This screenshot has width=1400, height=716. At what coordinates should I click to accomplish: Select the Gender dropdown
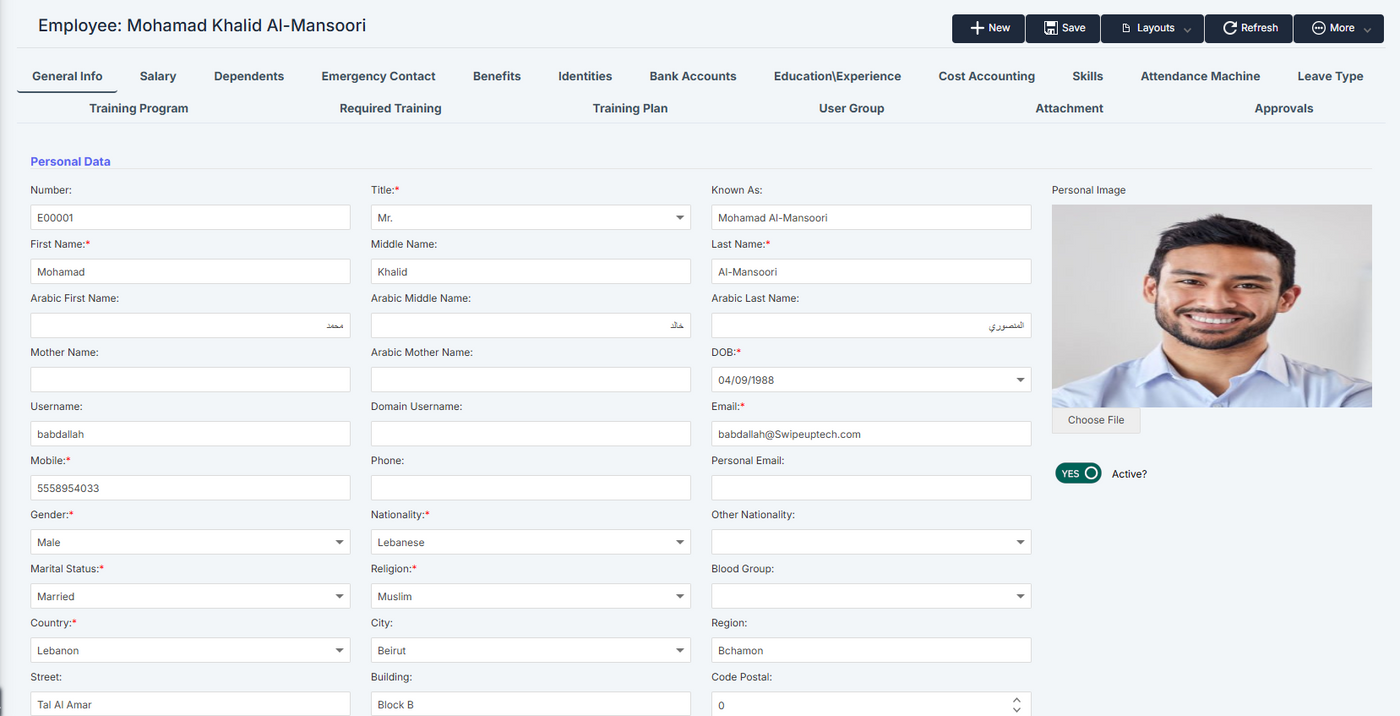190,542
